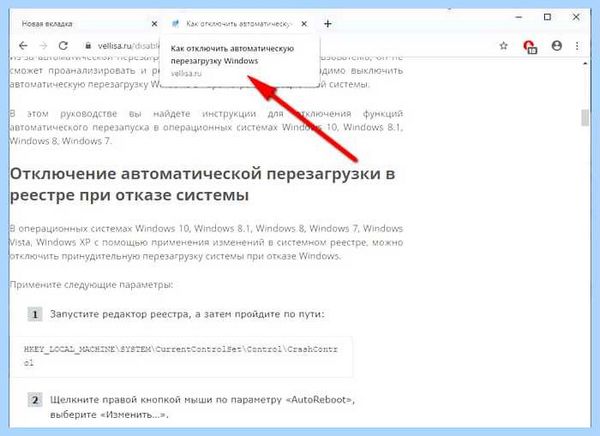Open the user profile avatar
600x436 pixels.
tap(556, 46)
